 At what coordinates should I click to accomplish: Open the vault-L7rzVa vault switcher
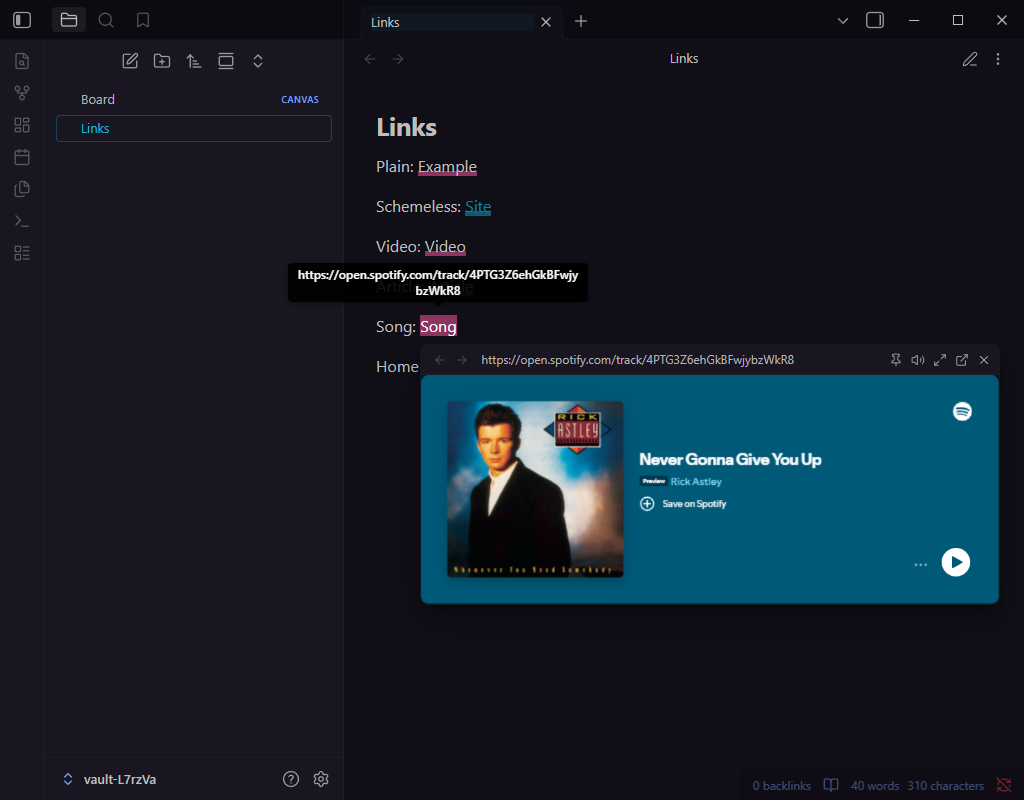point(109,779)
